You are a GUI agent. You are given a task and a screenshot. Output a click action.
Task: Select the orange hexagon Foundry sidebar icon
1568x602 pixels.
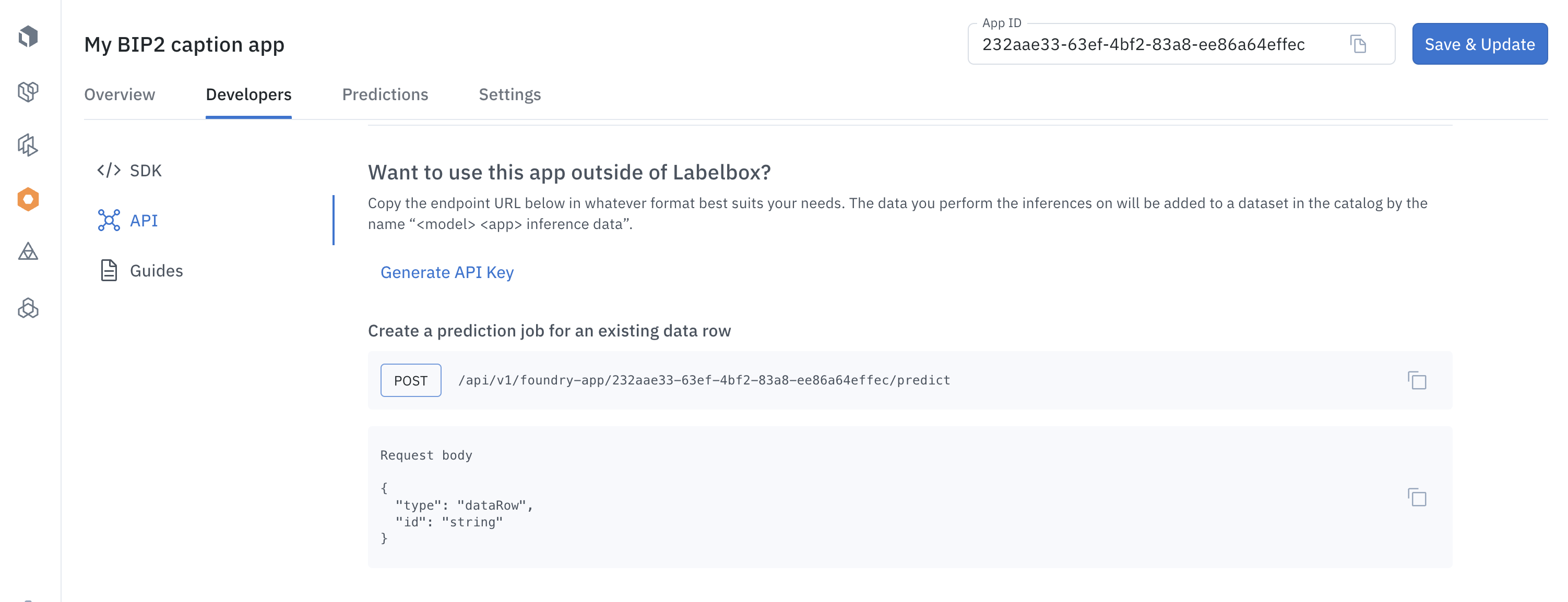pos(28,199)
